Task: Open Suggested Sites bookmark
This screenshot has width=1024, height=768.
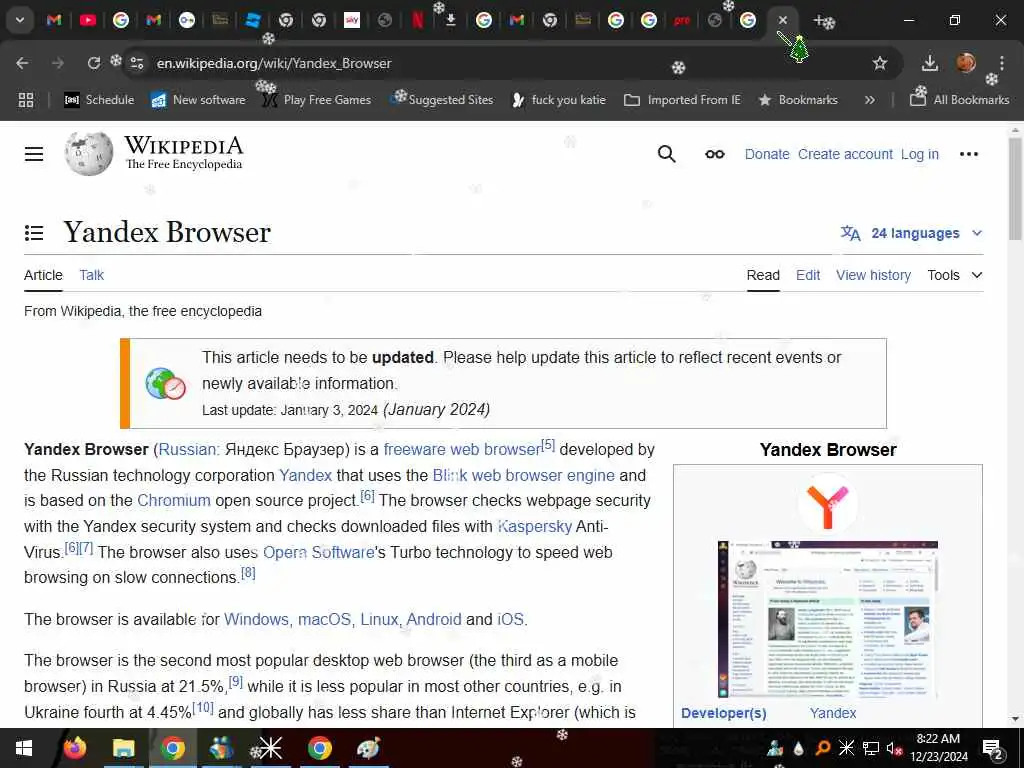Action: (442, 100)
